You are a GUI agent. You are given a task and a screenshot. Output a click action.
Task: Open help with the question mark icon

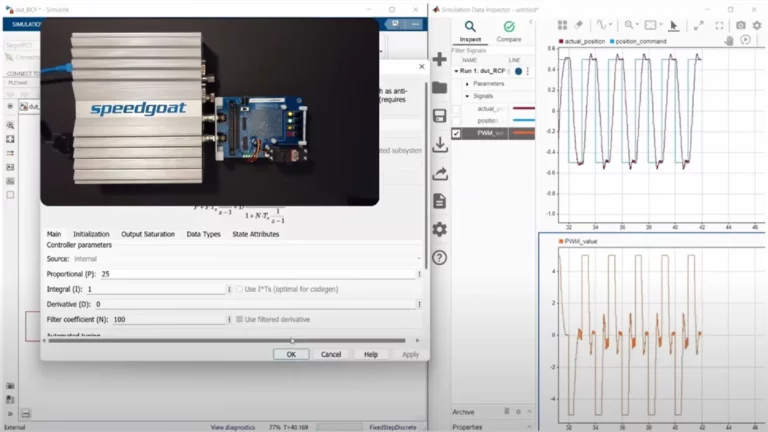click(439, 258)
